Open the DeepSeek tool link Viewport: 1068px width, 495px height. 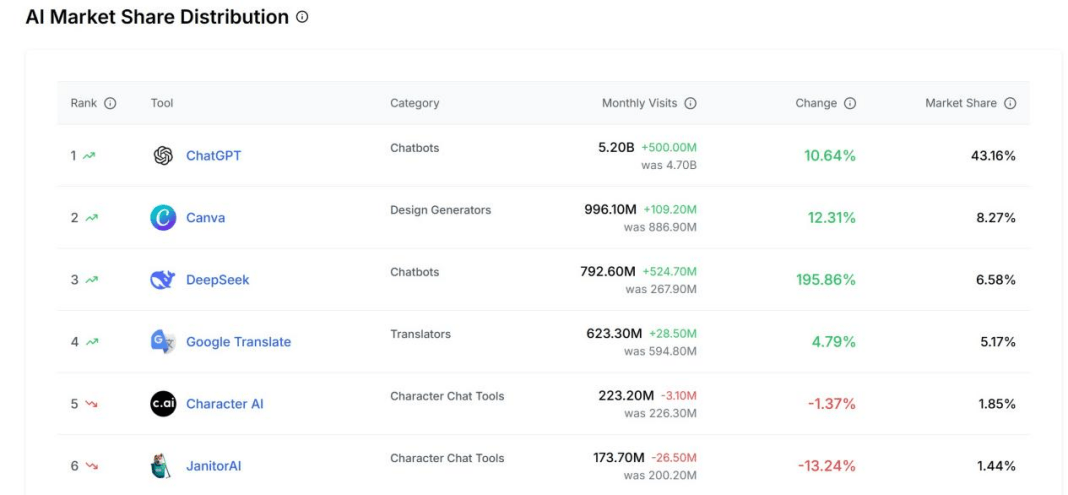[217, 280]
